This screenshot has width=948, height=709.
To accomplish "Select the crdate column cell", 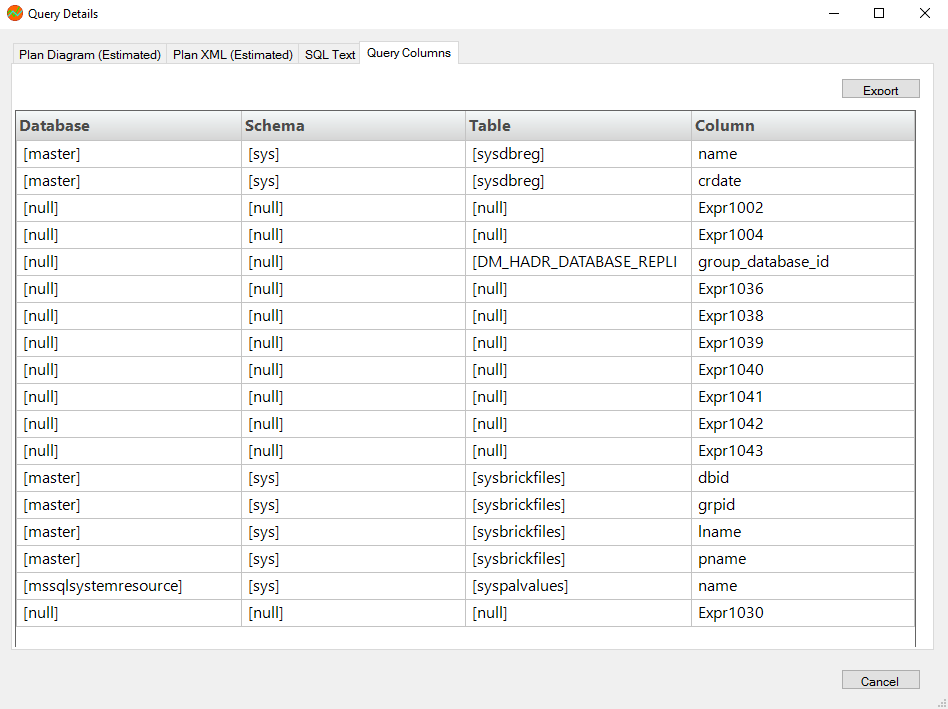I will pyautogui.click(x=803, y=181).
